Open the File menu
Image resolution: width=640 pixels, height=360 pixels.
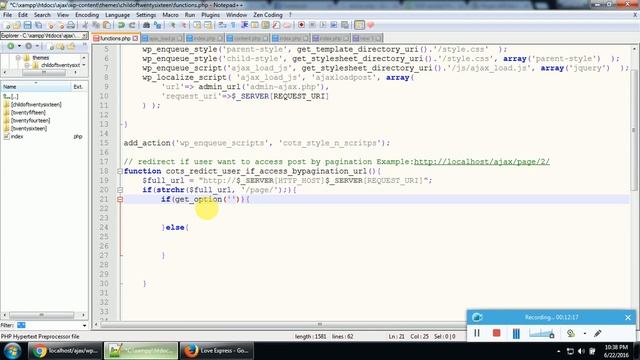[x=7, y=15]
